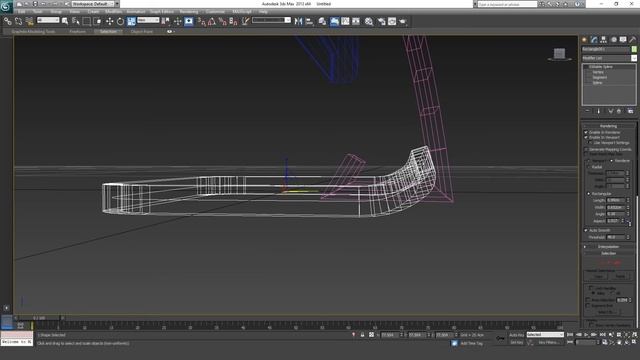Viewport: 640px width, 360px height.
Task: Toggle the Spinner Snap button
Action: pyautogui.click(x=233, y=21)
